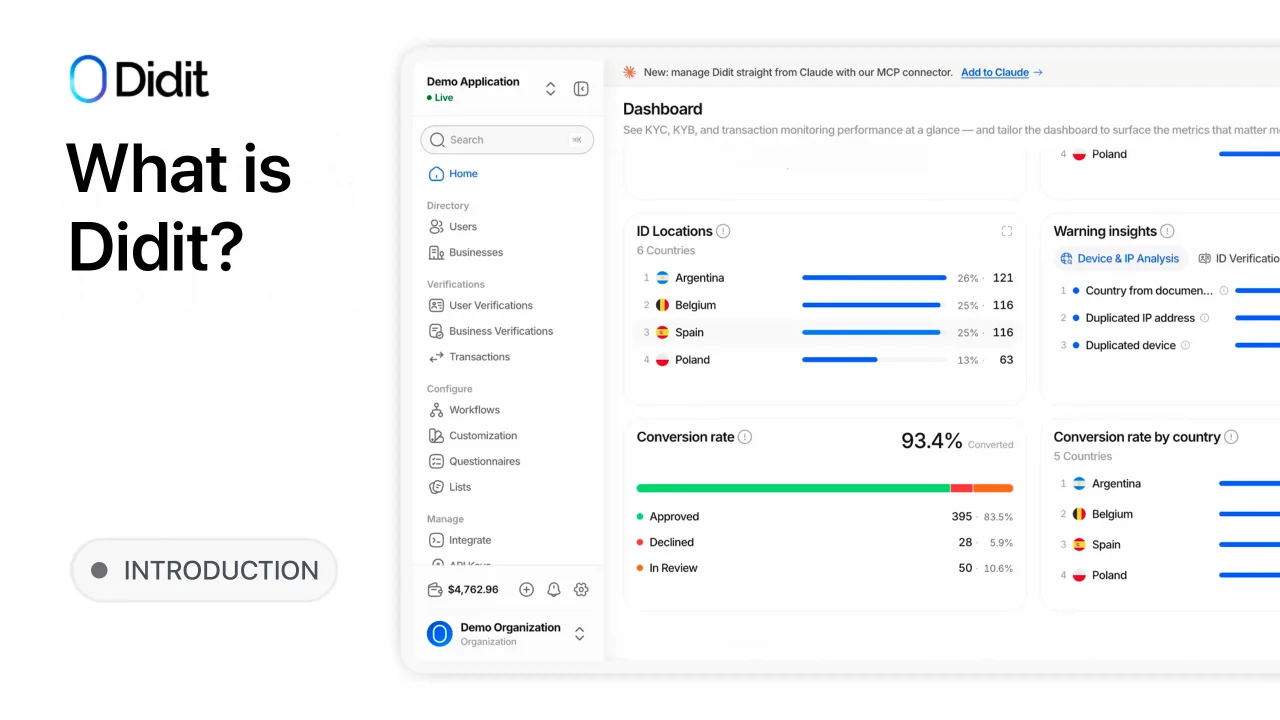The height and width of the screenshot is (720, 1280).
Task: Open the Home menu item
Action: click(507, 174)
